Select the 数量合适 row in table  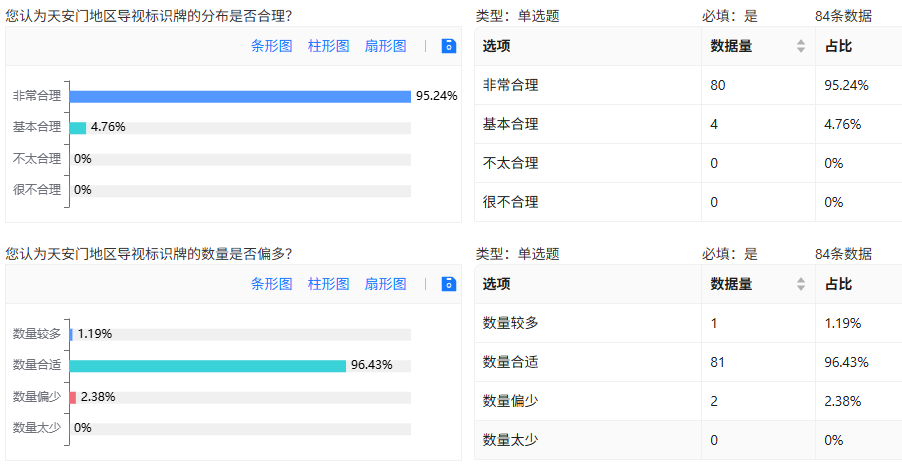(688, 362)
